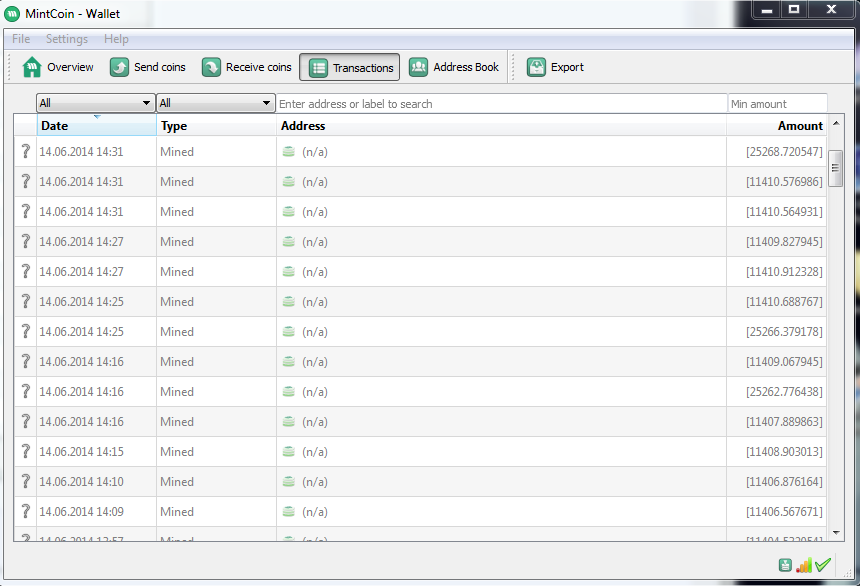Click Mined type in 11406.876164 row
The width and height of the screenshot is (860, 586).
(177, 482)
